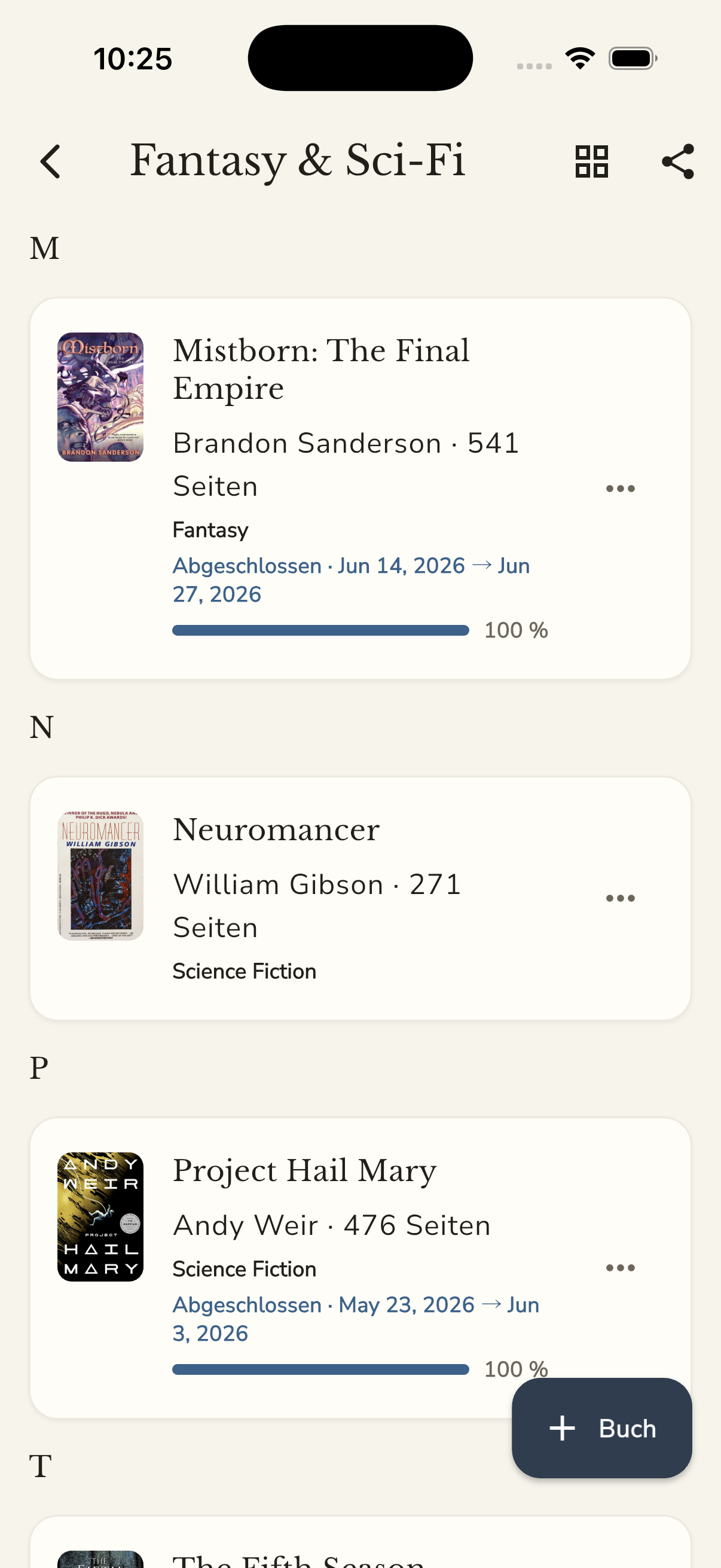The width and height of the screenshot is (721, 1568).
Task: Open the Neuromancer cover thumbnail
Action: click(x=100, y=875)
